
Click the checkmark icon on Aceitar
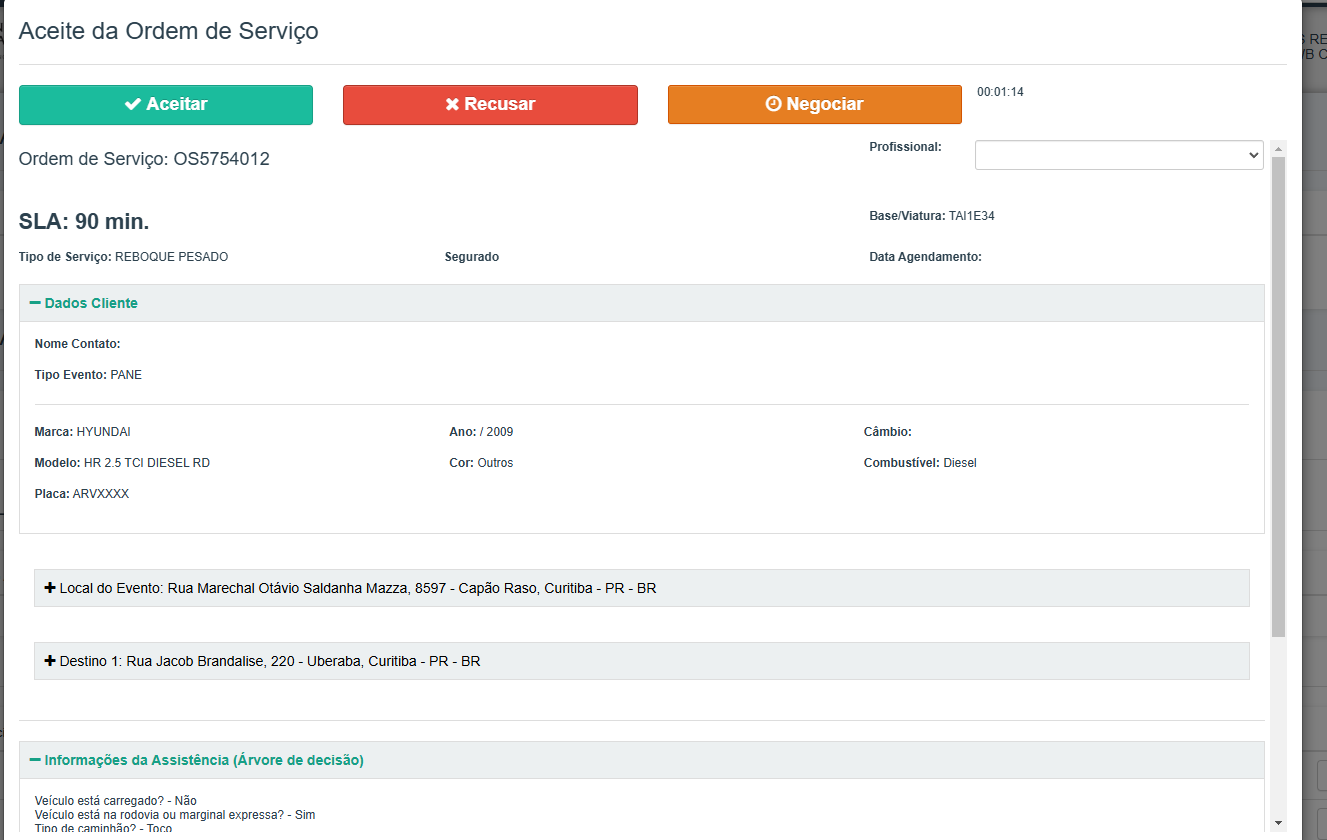coord(133,105)
